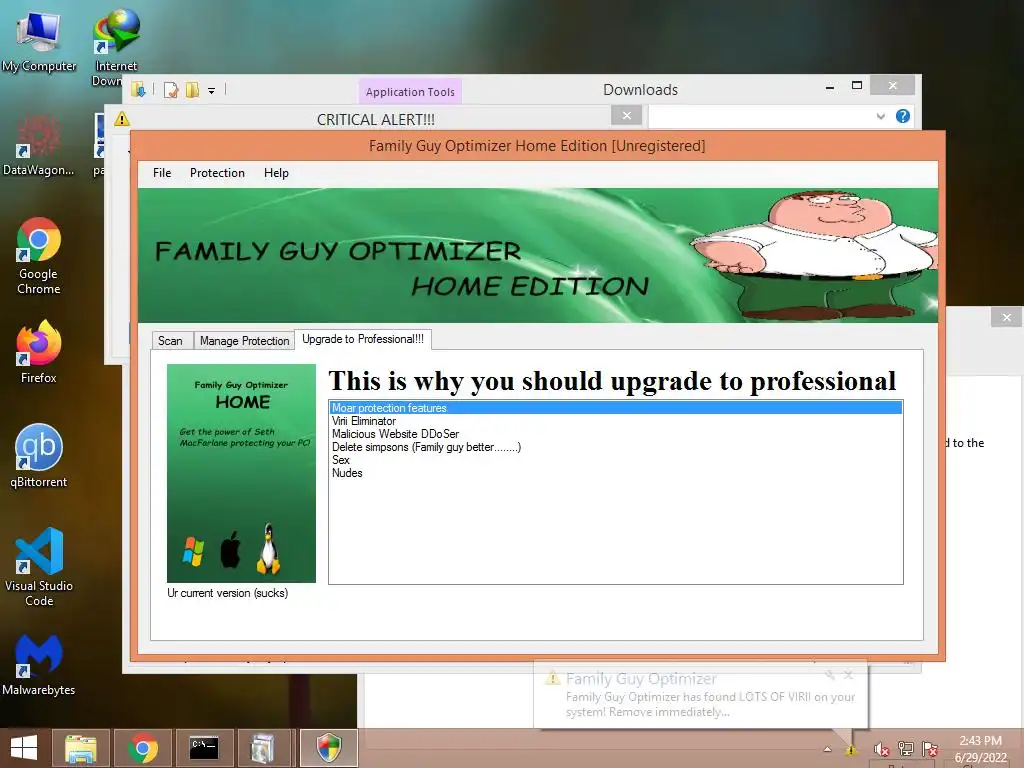Click the Peter Griffin banner image
1024x768 pixels.
pyautogui.click(x=815, y=255)
